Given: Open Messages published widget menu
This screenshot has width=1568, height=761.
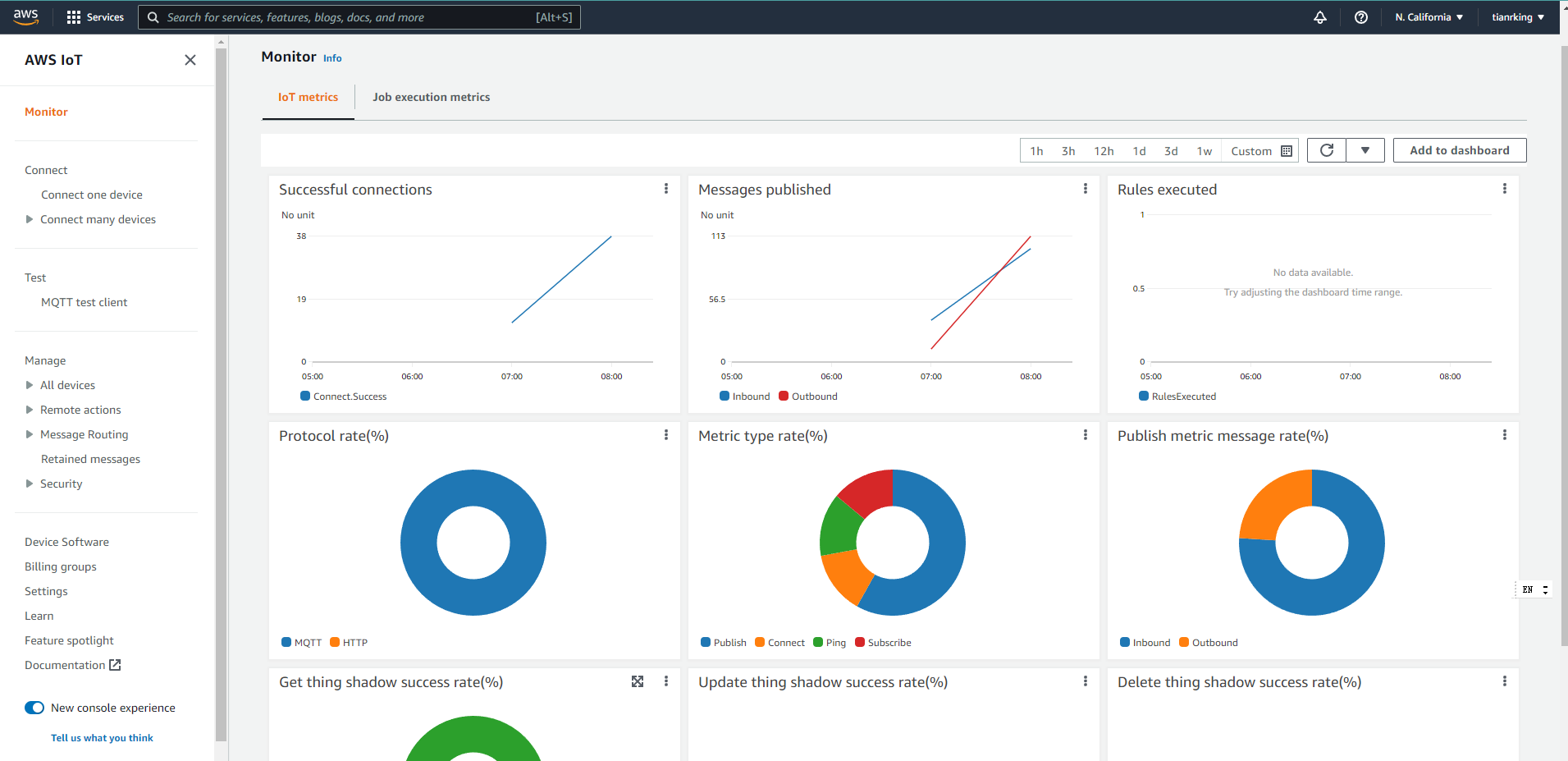Looking at the screenshot, I should coord(1086,189).
